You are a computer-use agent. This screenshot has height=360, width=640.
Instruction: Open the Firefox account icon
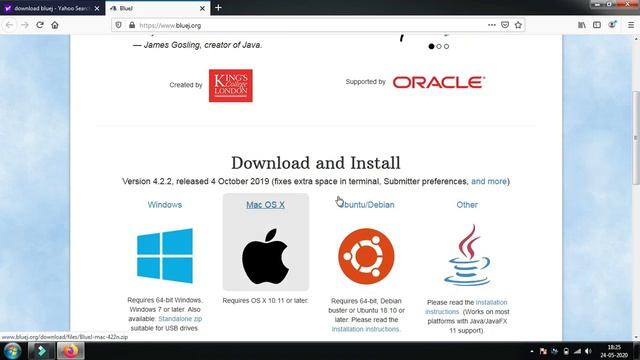(612, 25)
